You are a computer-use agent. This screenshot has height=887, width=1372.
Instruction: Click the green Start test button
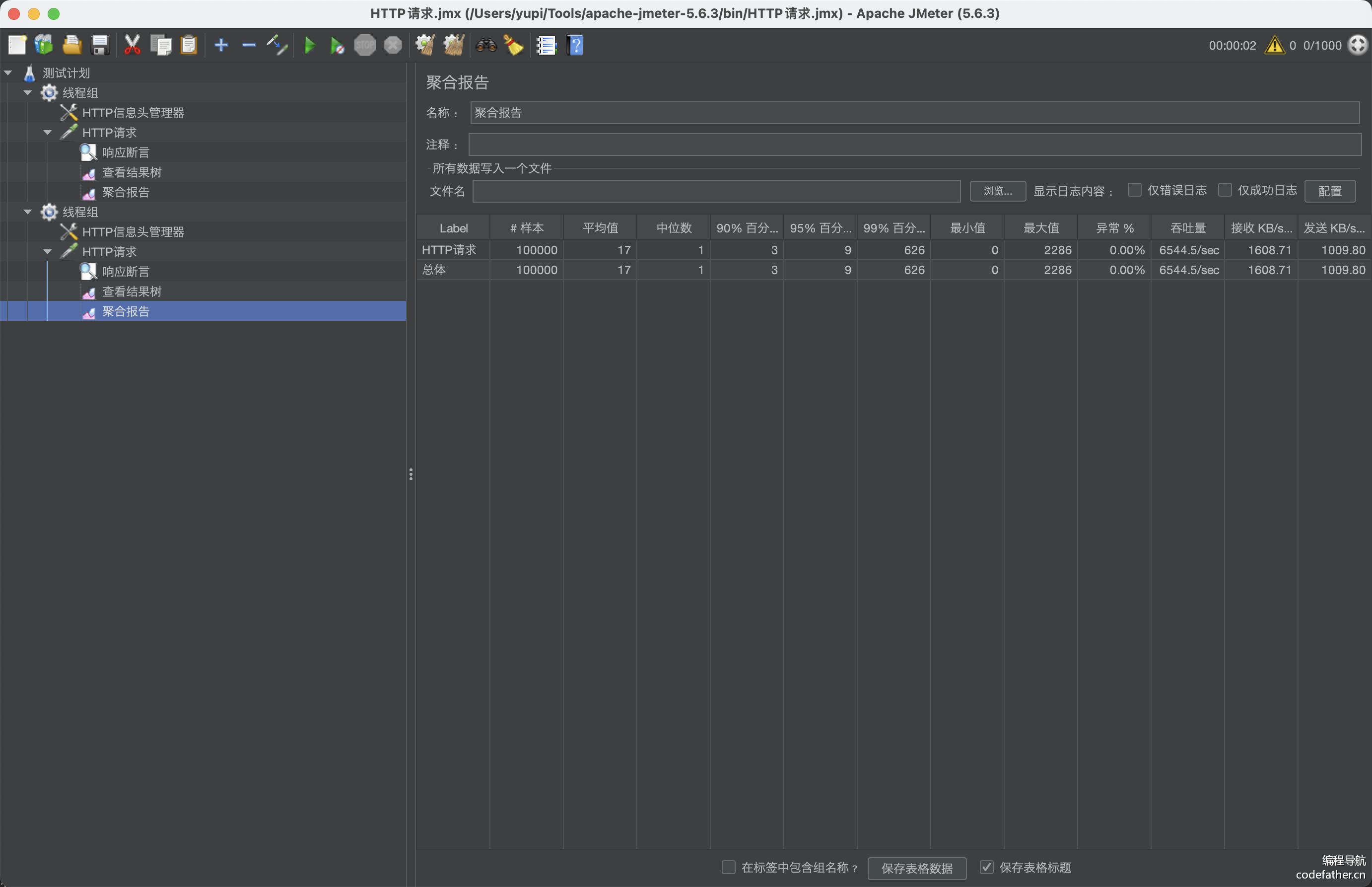[x=309, y=45]
